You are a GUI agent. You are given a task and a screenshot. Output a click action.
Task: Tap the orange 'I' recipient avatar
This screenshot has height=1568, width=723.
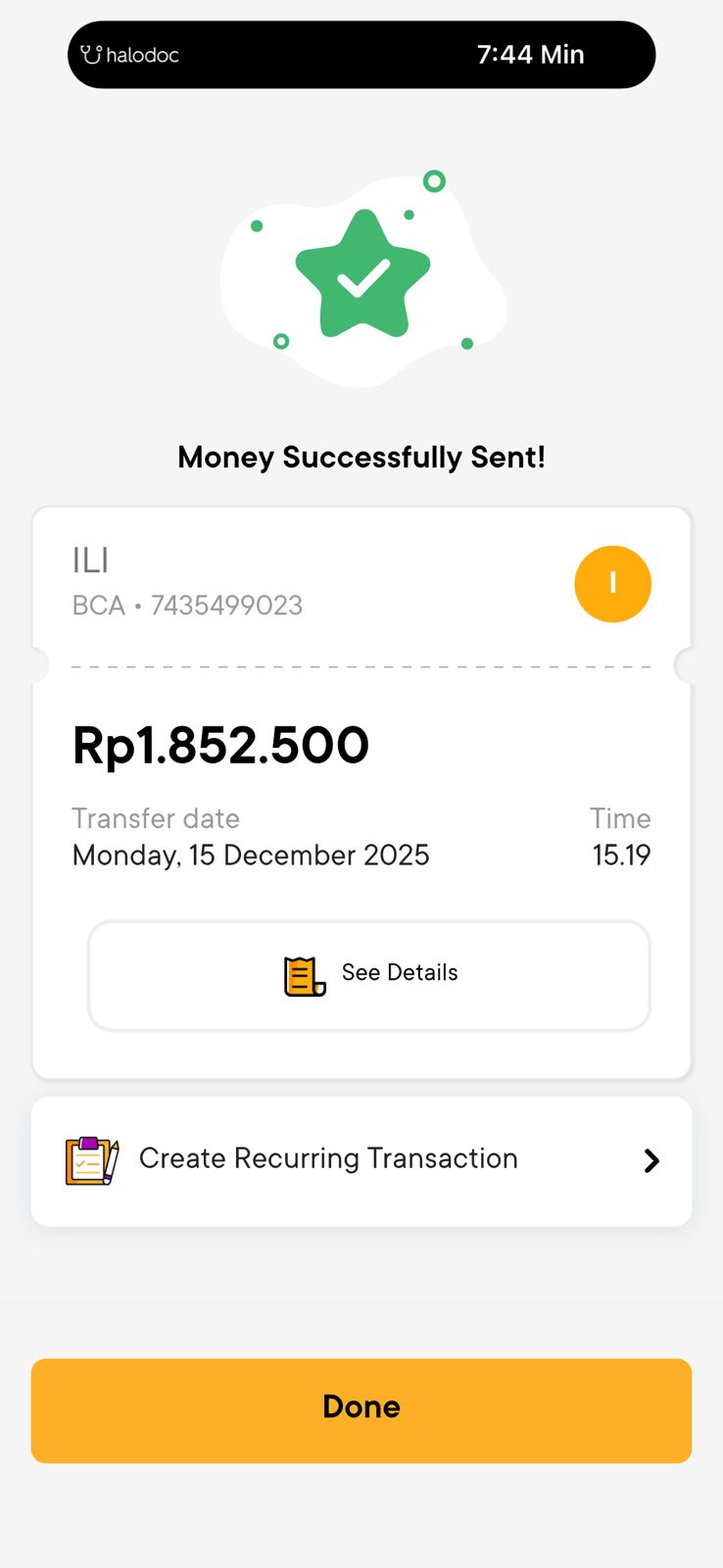pos(612,584)
